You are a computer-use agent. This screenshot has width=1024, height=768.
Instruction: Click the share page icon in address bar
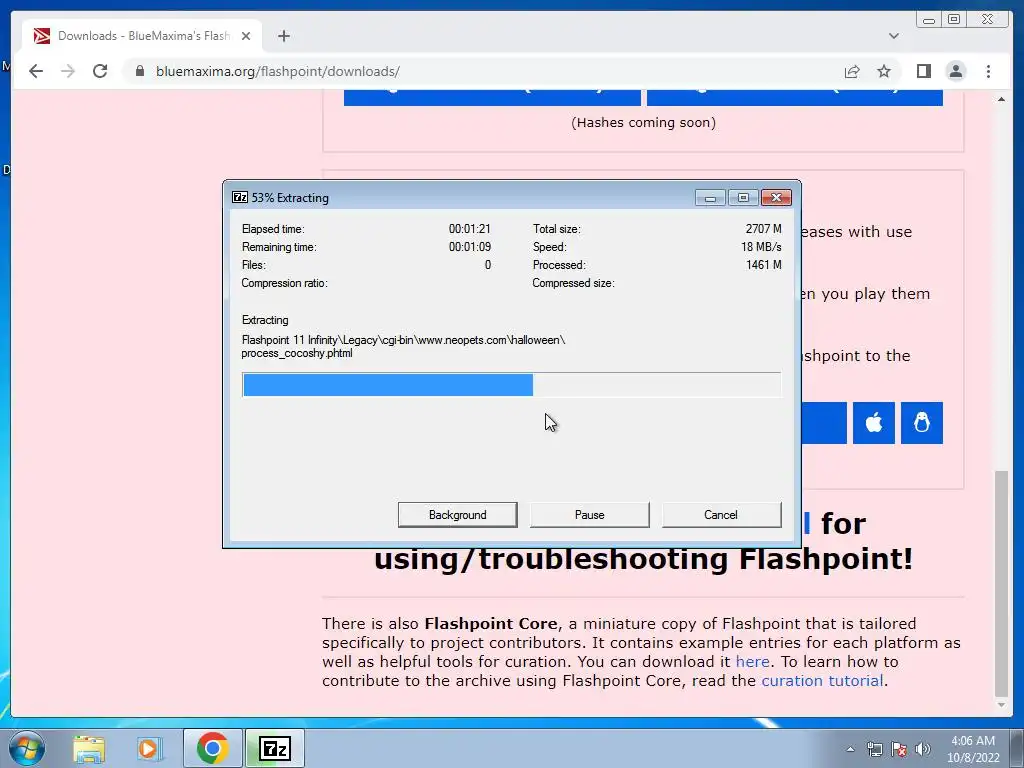[x=852, y=71]
